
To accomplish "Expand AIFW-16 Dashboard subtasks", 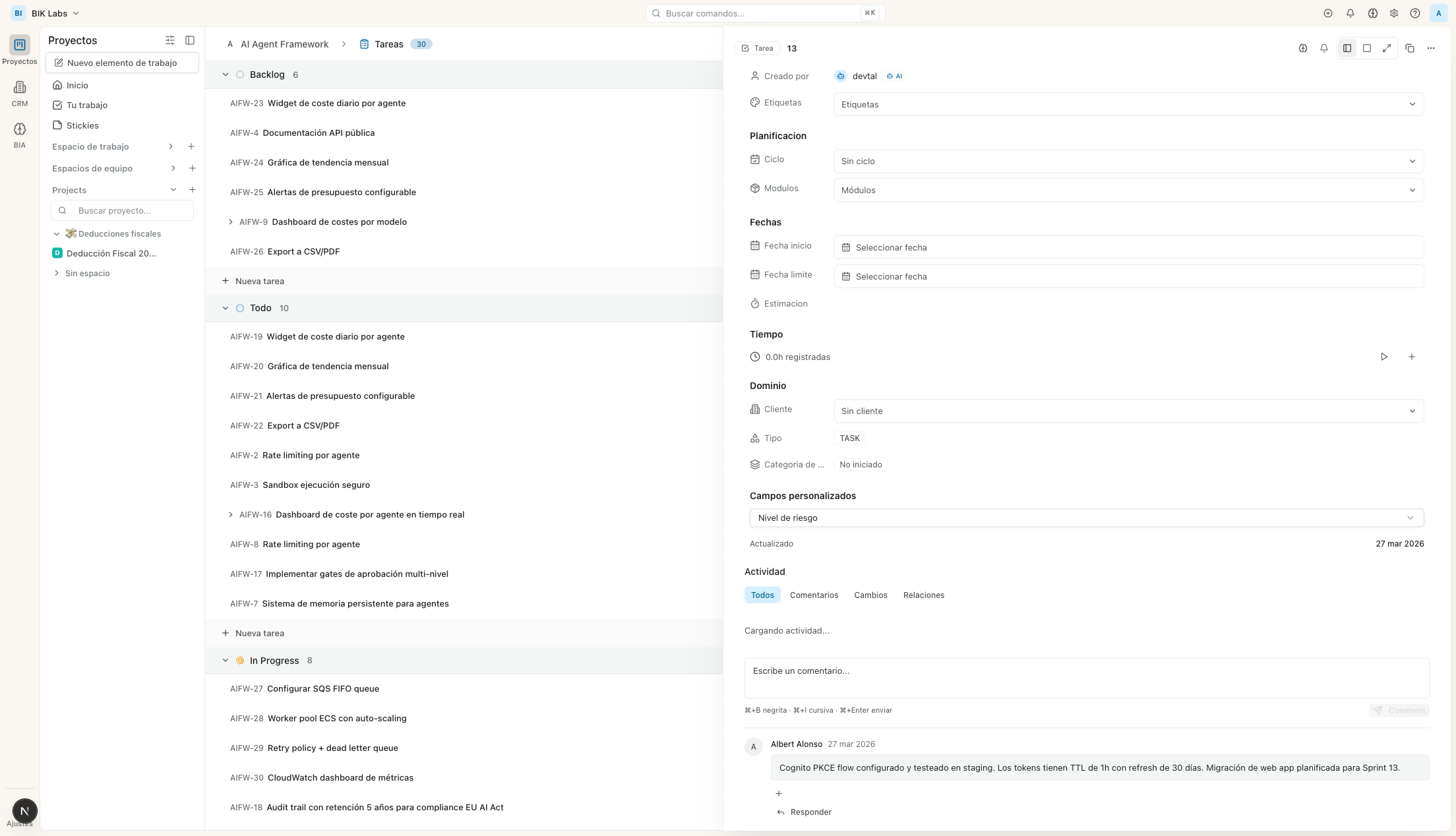I will click(230, 514).
